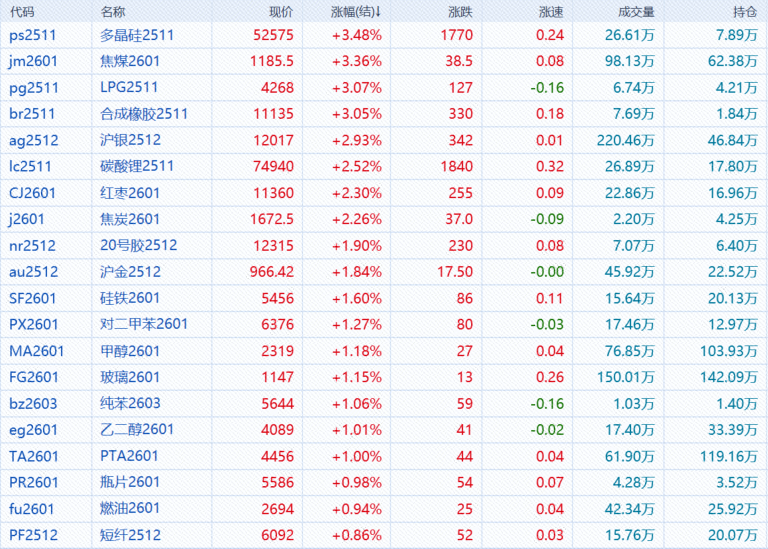This screenshot has width=768, height=549.
Task: Click price value 52575
Action: (273, 35)
